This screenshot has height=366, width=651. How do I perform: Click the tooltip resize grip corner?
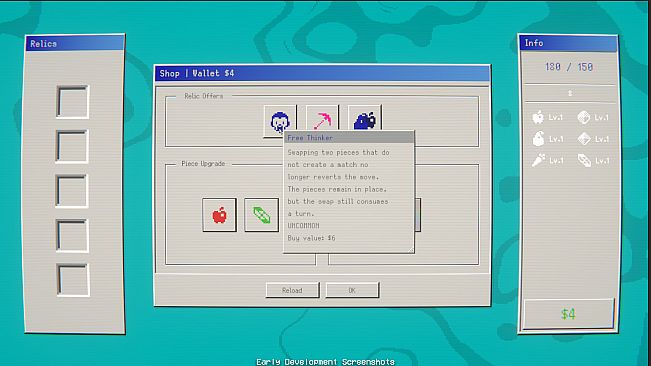(x=411, y=249)
